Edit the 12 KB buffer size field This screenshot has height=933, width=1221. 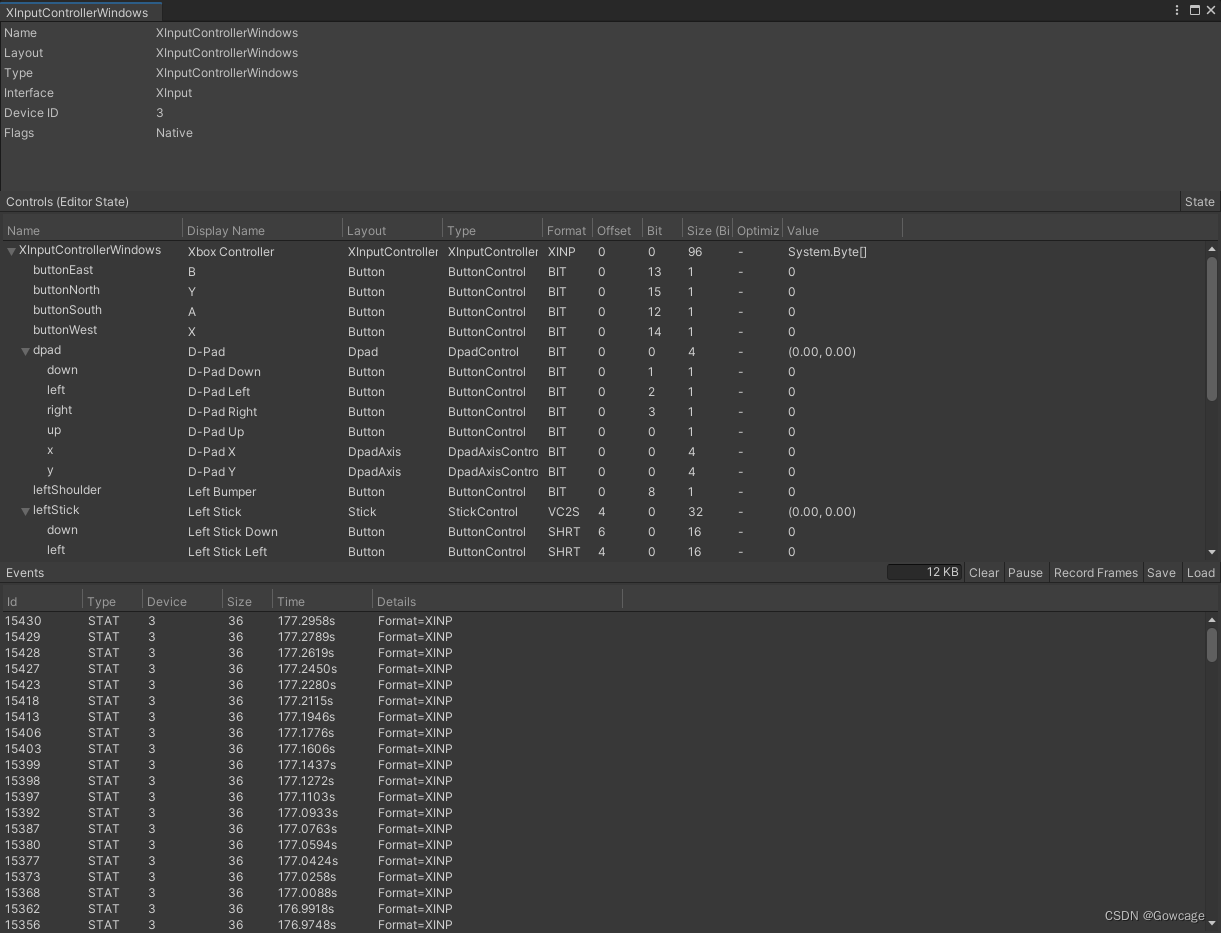pos(925,572)
